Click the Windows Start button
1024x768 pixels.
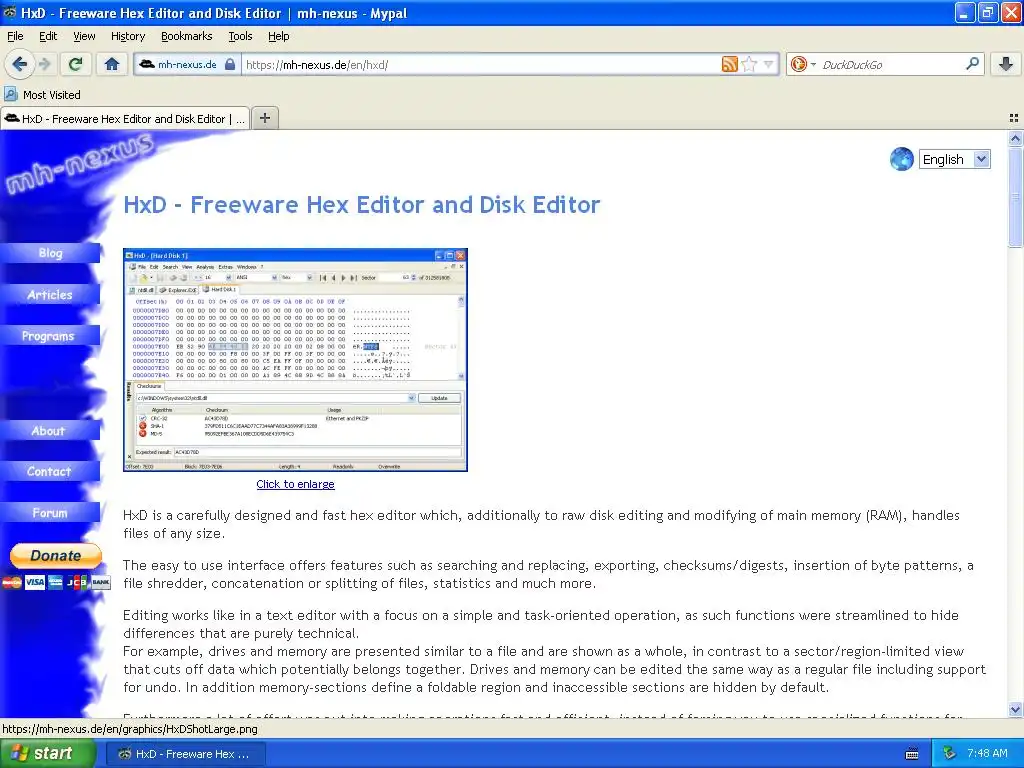click(47, 754)
